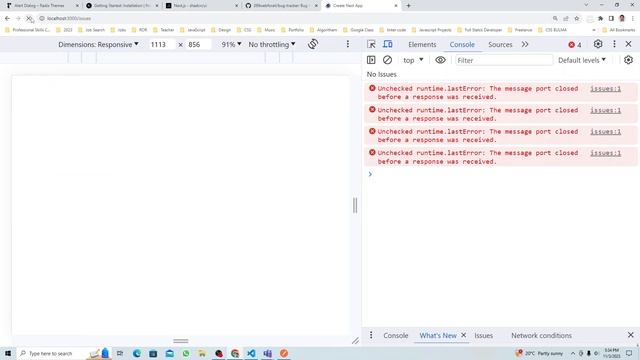Toggle the device toolbar icon
640x360 pixels.
point(387,44)
